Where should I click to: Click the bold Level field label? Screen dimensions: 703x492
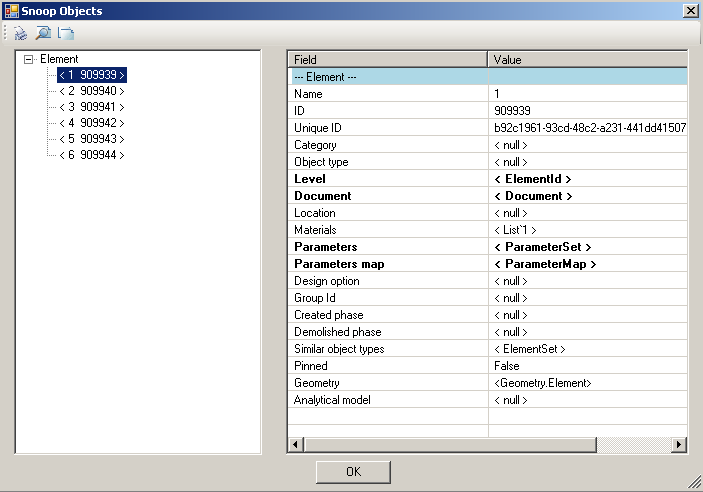coord(310,179)
